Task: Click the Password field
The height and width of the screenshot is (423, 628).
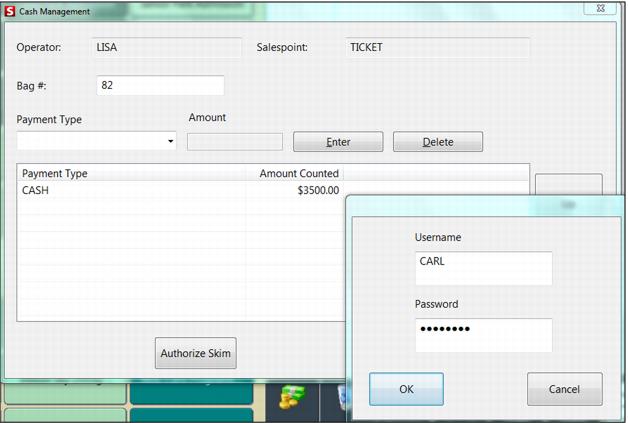Action: point(483,334)
